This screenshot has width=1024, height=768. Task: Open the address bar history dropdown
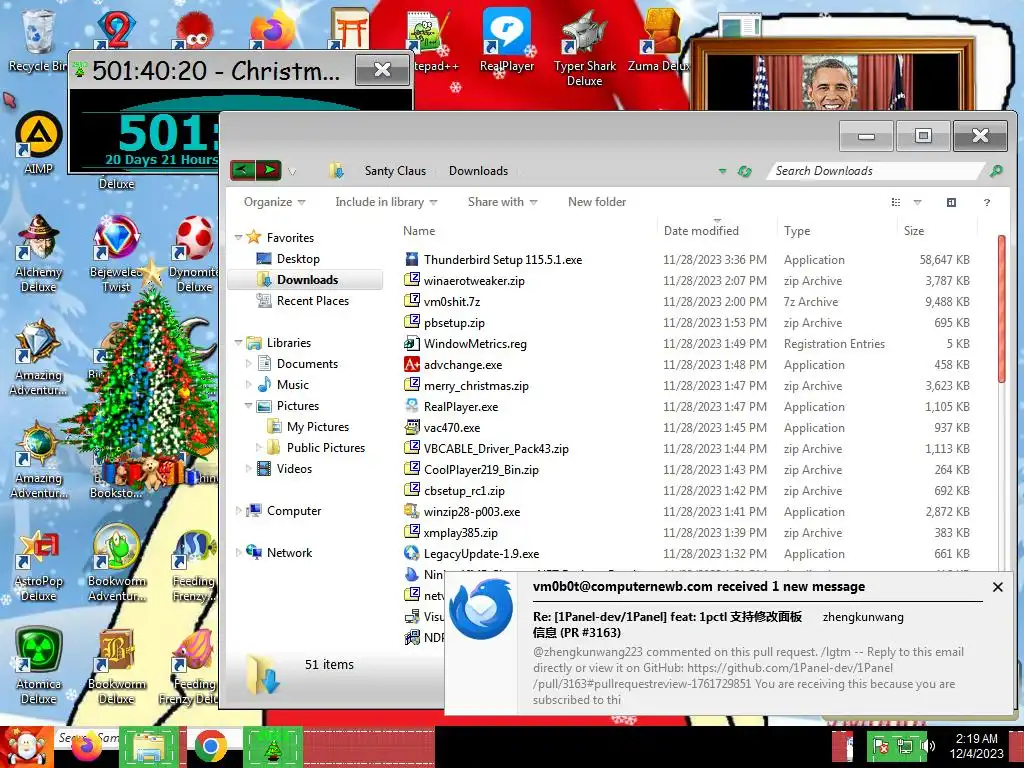point(722,171)
